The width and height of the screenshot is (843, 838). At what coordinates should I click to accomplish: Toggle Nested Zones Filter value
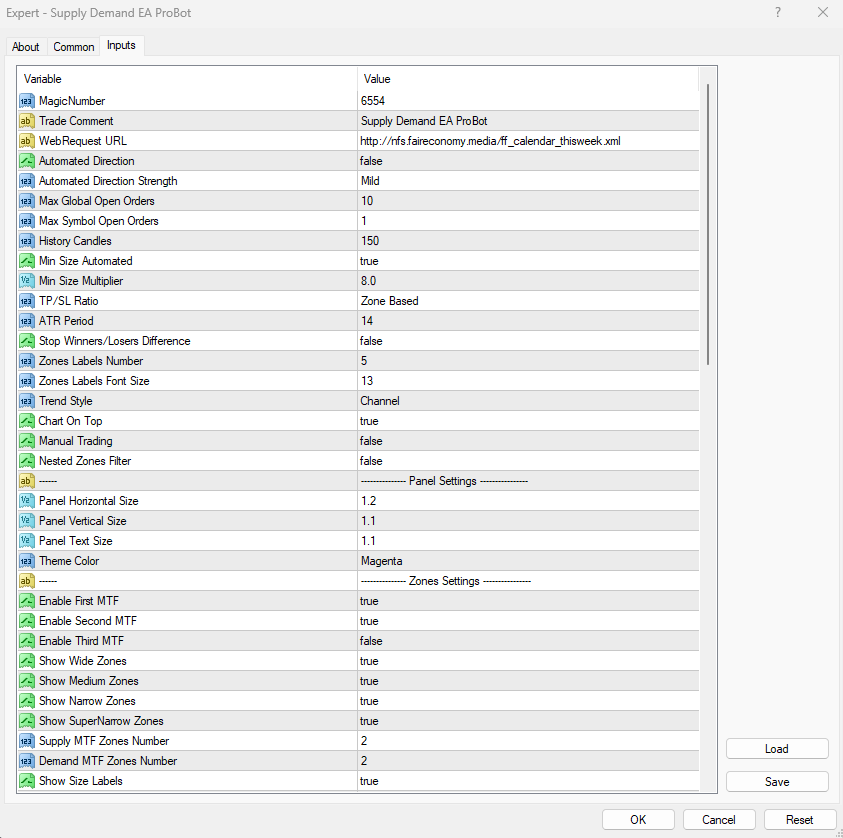528,461
